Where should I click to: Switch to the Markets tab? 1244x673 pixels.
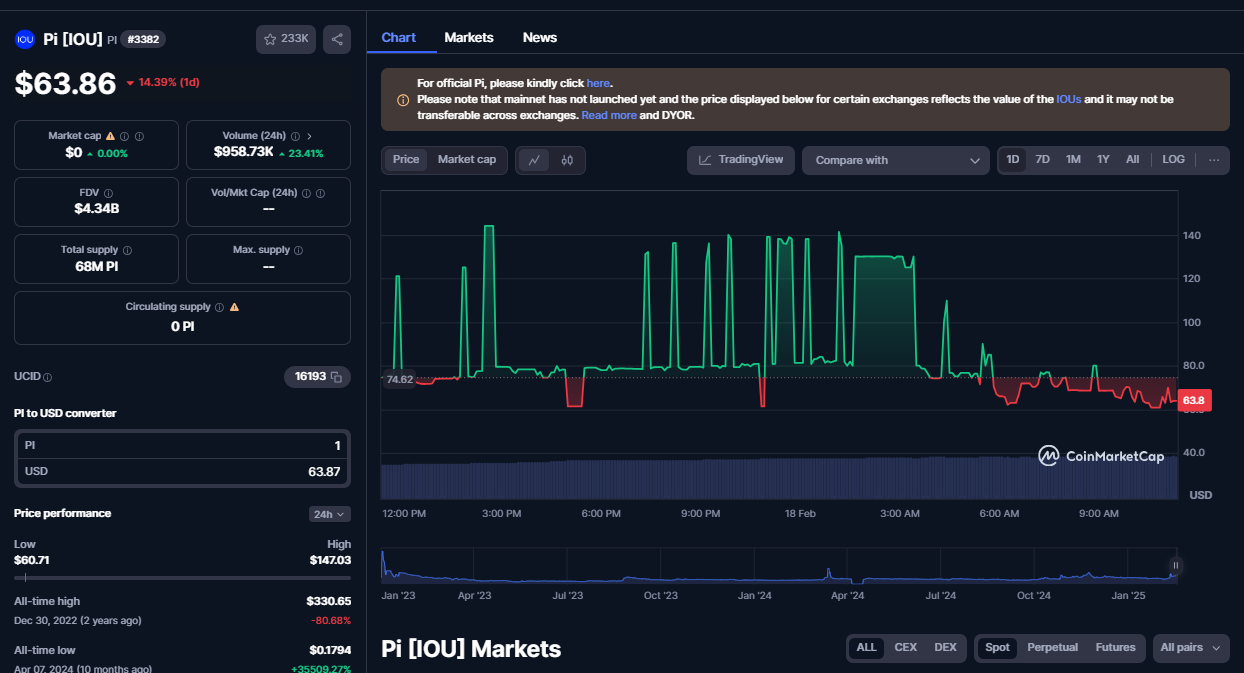469,37
